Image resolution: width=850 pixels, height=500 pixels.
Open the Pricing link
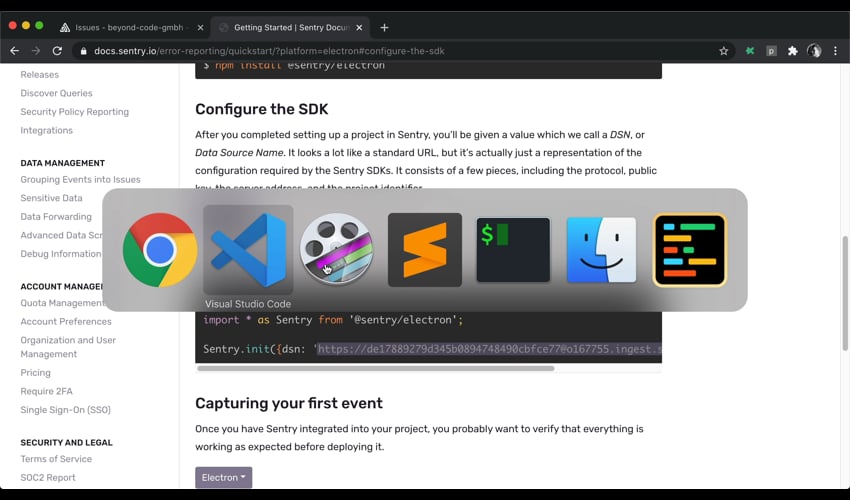click(x=35, y=373)
